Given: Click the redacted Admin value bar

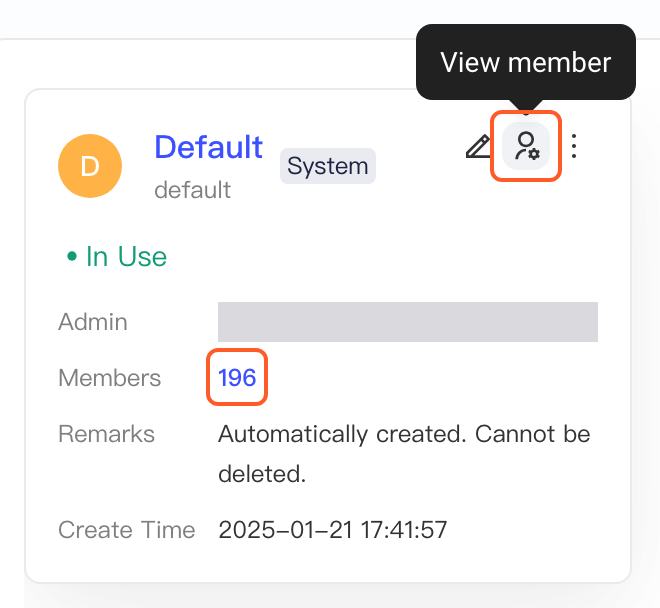Looking at the screenshot, I should pos(408,322).
